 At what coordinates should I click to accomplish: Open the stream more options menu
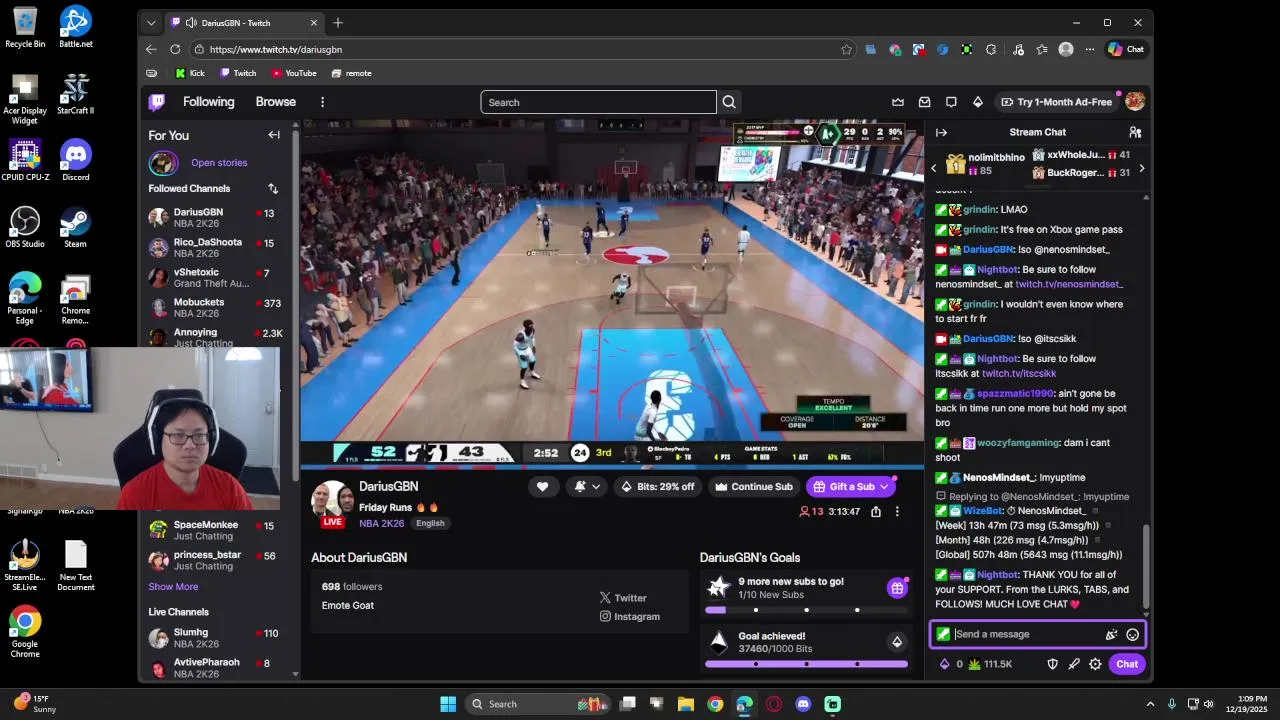[897, 511]
